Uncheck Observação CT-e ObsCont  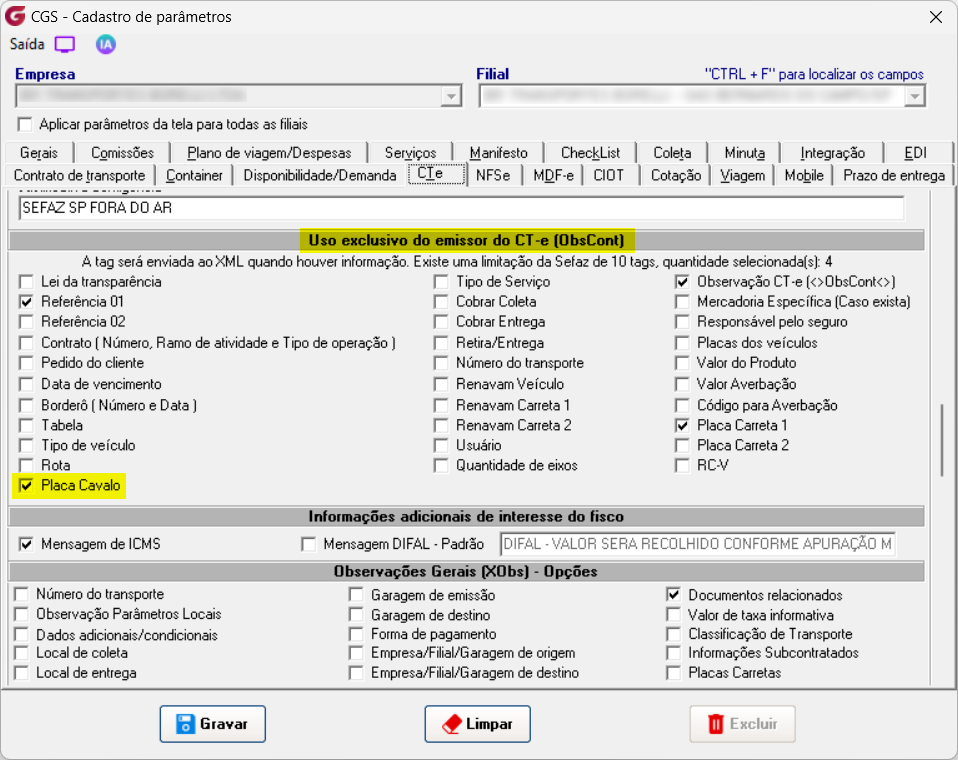pos(682,282)
